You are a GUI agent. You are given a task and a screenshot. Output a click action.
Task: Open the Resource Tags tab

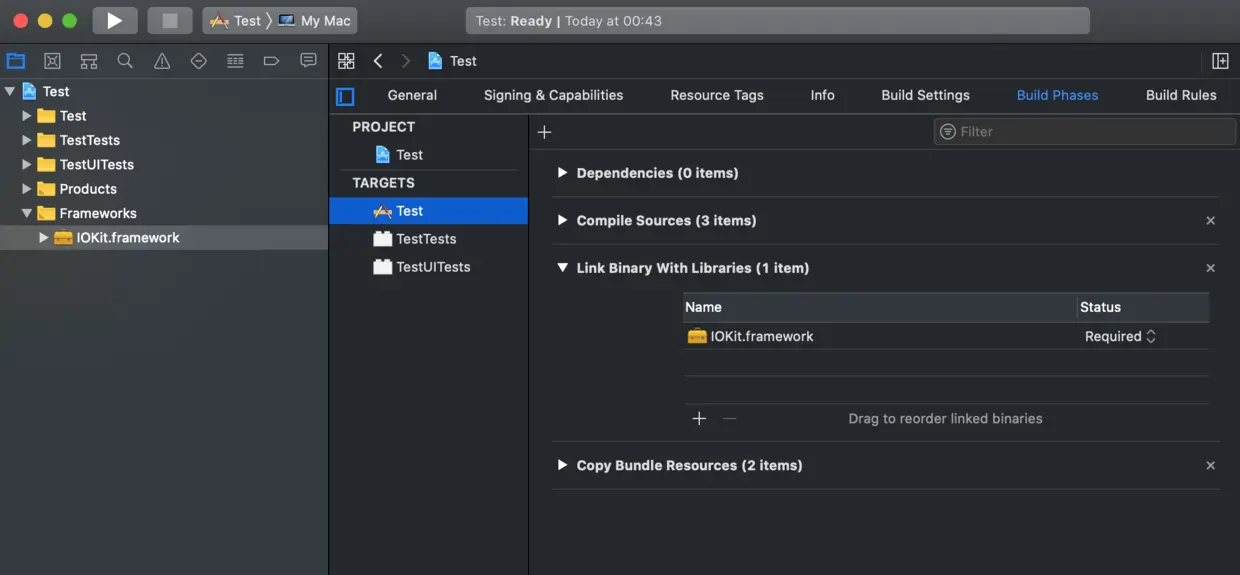(717, 95)
